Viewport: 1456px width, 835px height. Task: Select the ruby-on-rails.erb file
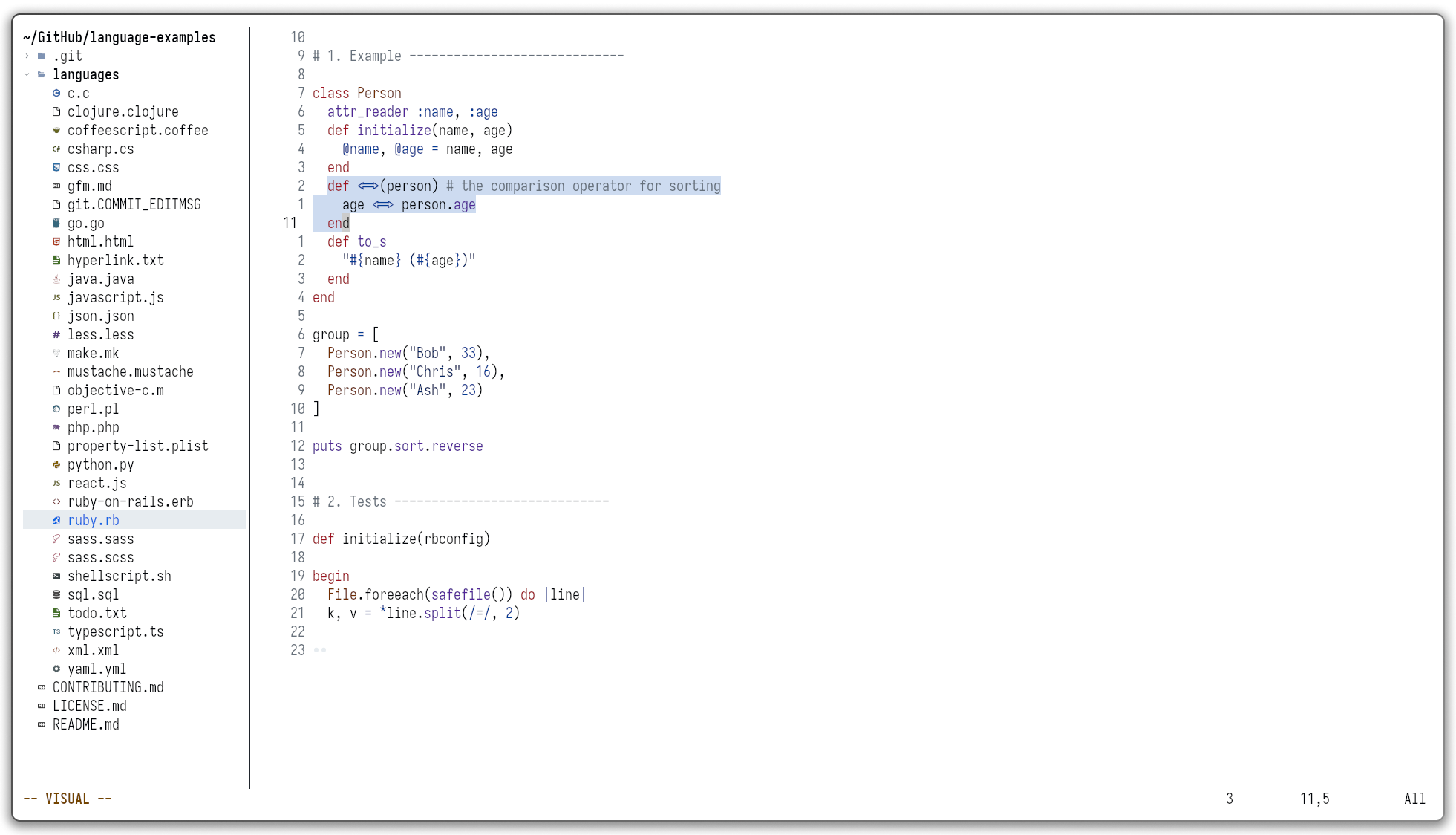coord(130,501)
